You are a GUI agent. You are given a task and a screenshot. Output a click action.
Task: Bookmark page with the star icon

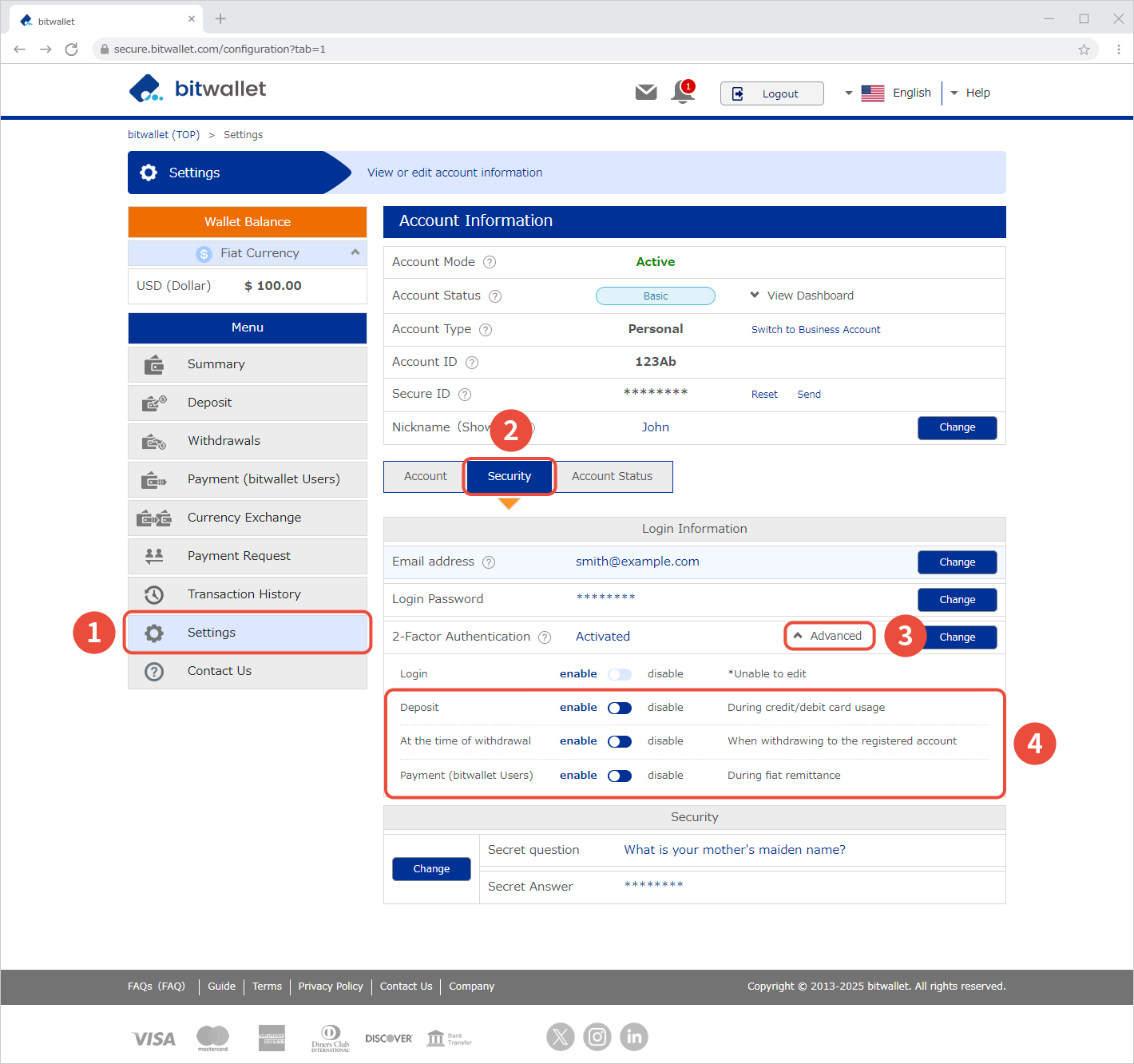[1084, 50]
